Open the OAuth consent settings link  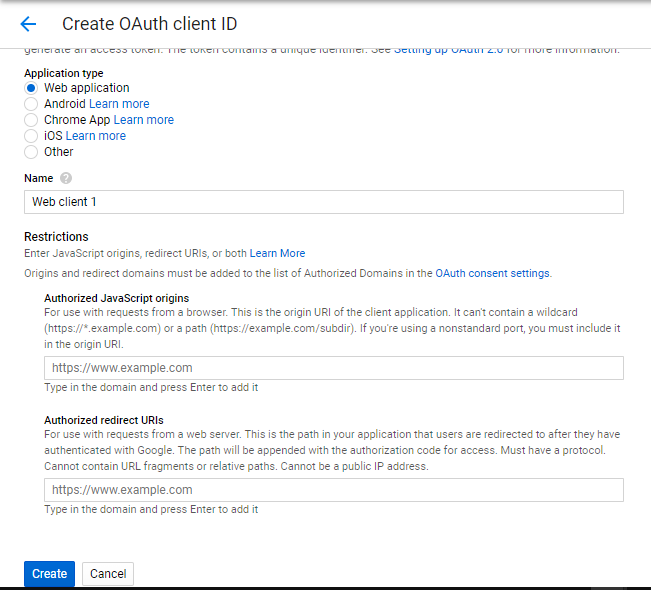[x=492, y=273]
